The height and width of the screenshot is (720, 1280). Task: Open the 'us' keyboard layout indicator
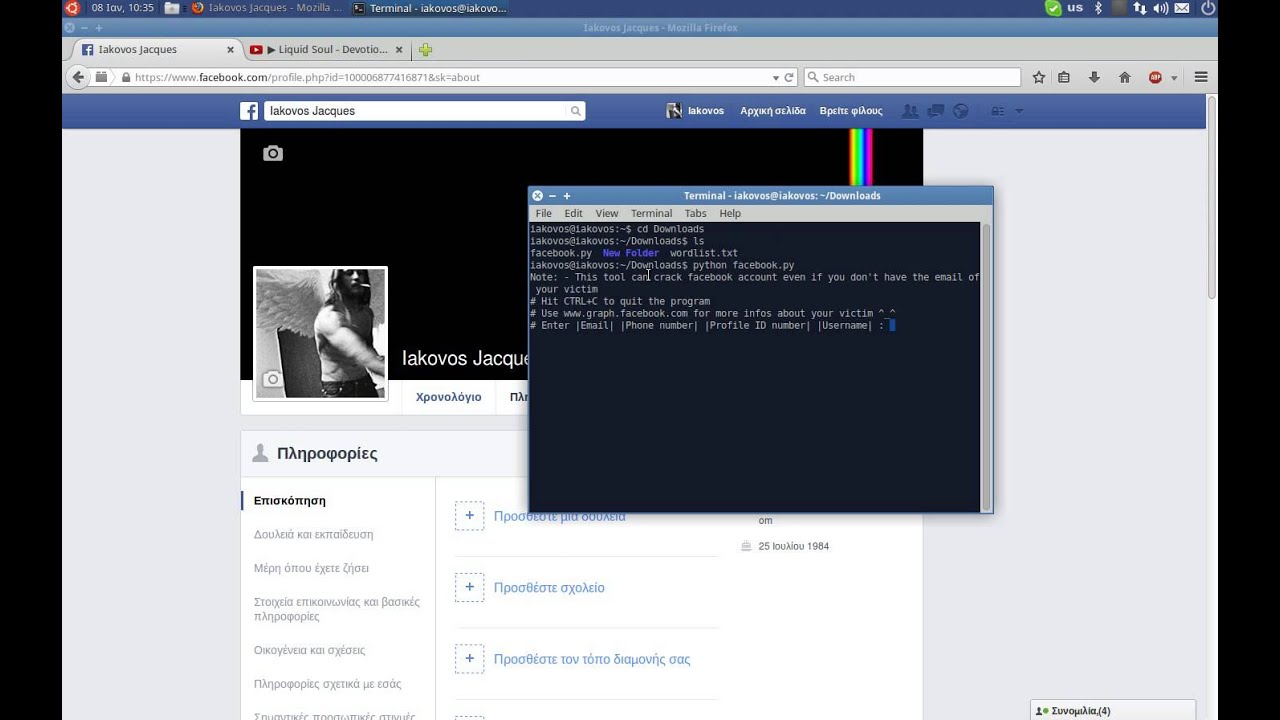coord(1075,8)
